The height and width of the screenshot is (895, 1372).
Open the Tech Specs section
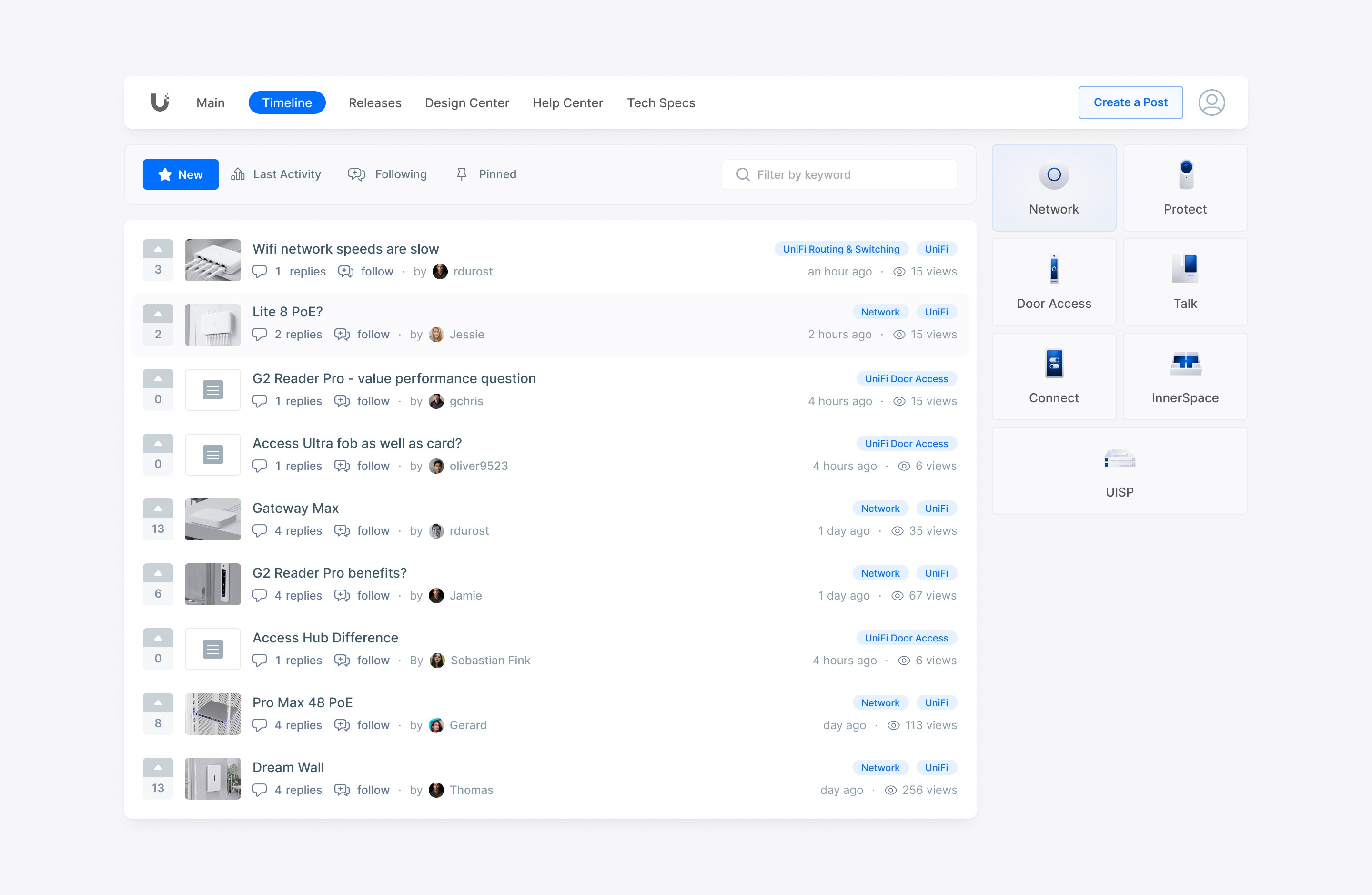point(661,102)
